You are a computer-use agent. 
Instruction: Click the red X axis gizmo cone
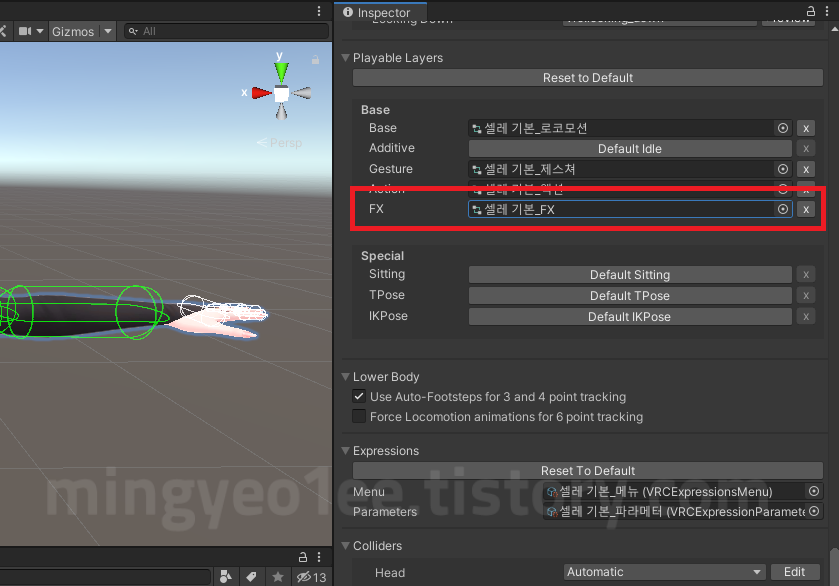coord(261,93)
